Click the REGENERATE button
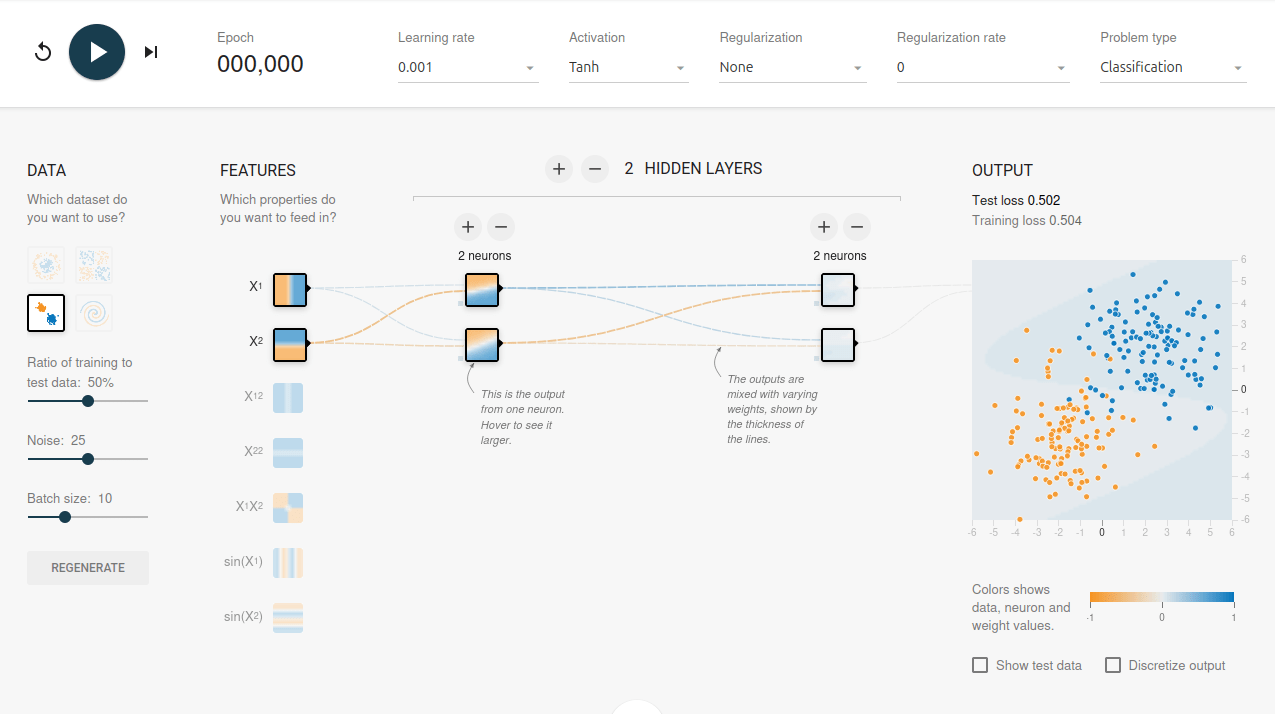This screenshot has width=1275, height=714. click(88, 568)
